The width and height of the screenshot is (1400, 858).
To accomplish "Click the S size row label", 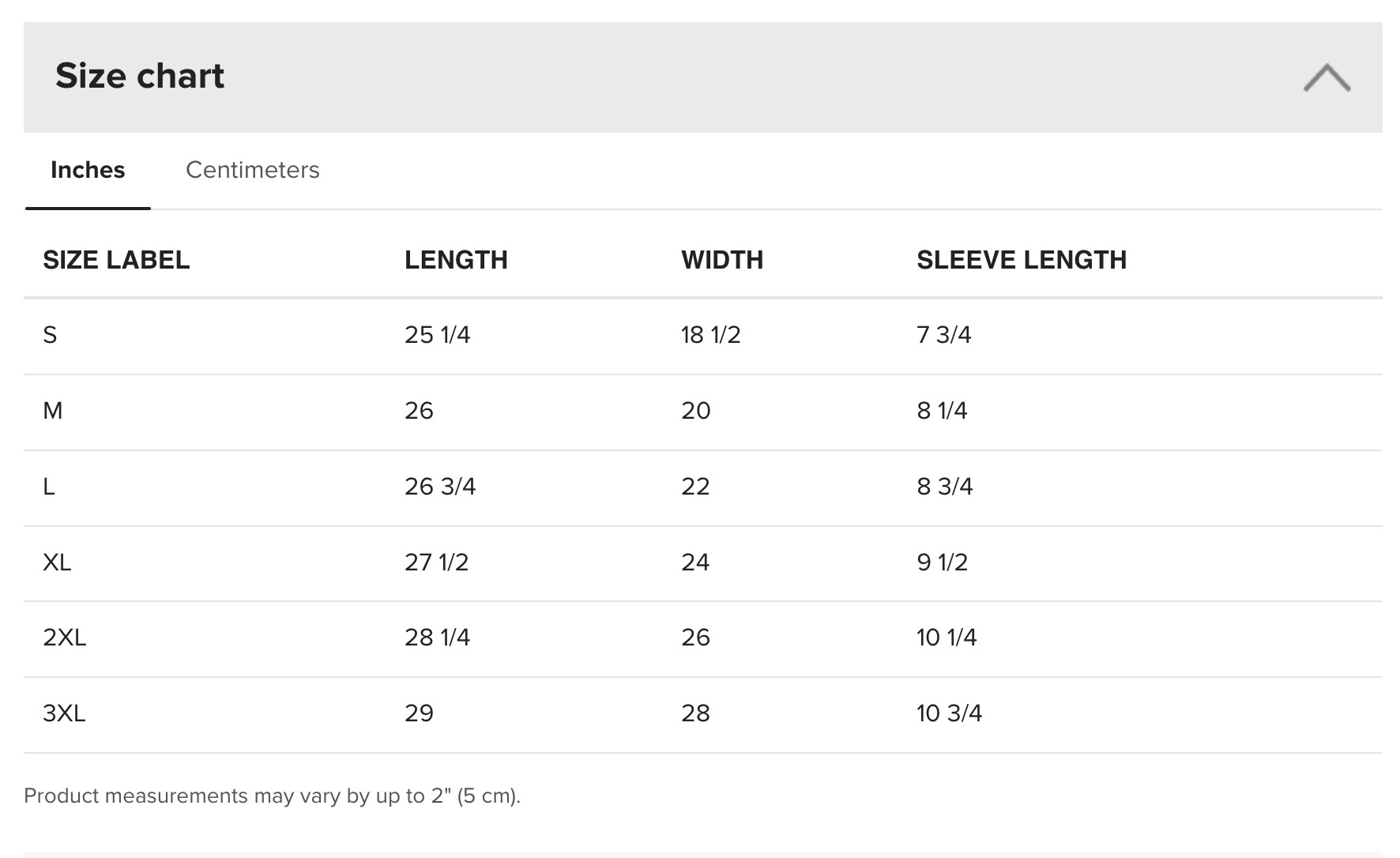I will click(50, 335).
